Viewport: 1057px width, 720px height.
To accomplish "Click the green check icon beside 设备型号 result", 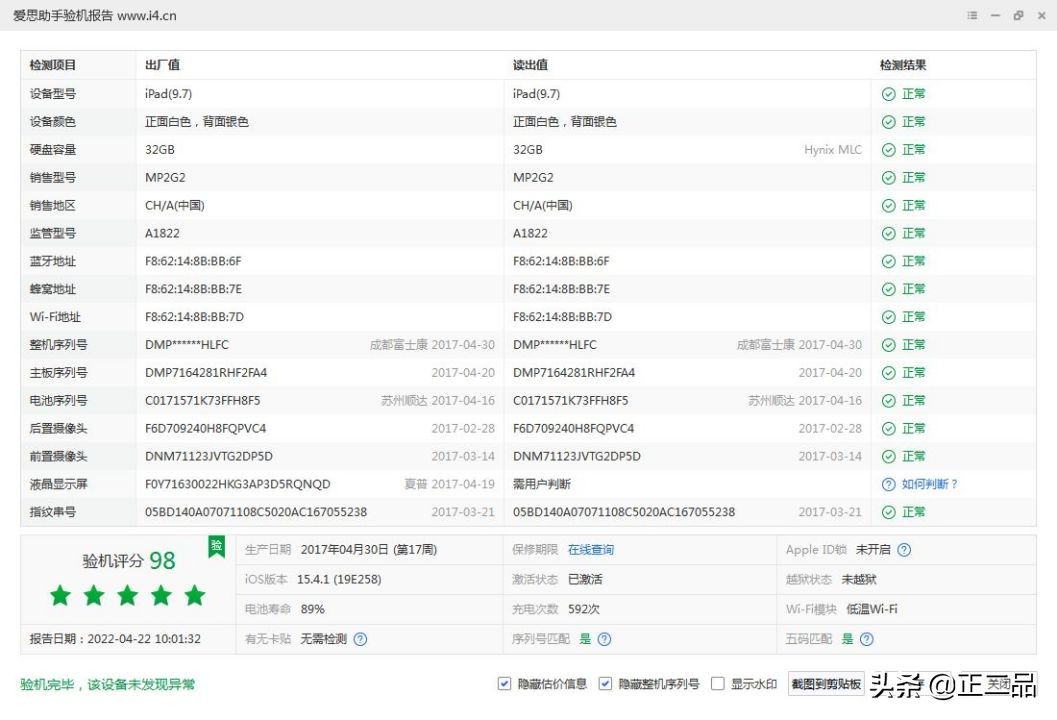I will 889,94.
